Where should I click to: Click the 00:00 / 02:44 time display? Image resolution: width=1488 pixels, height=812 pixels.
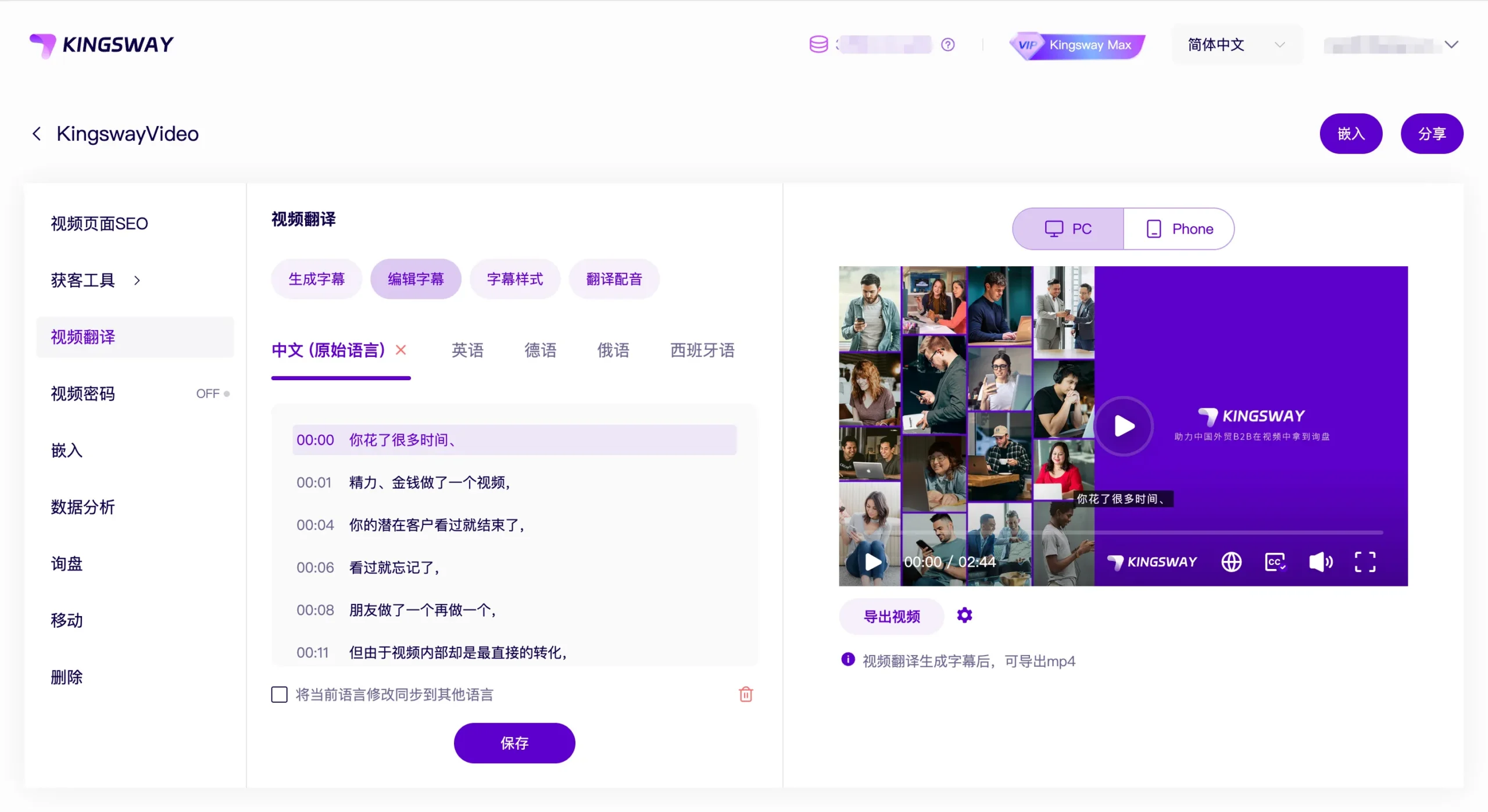coord(950,562)
